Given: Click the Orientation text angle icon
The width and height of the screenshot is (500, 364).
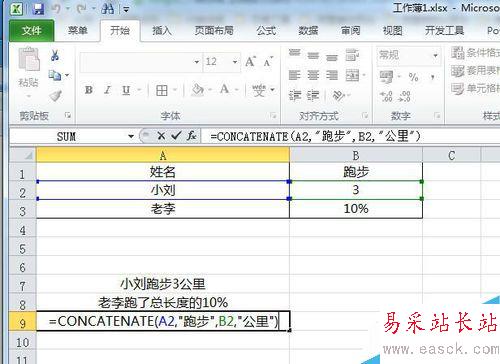Looking at the screenshot, I should [339, 96].
